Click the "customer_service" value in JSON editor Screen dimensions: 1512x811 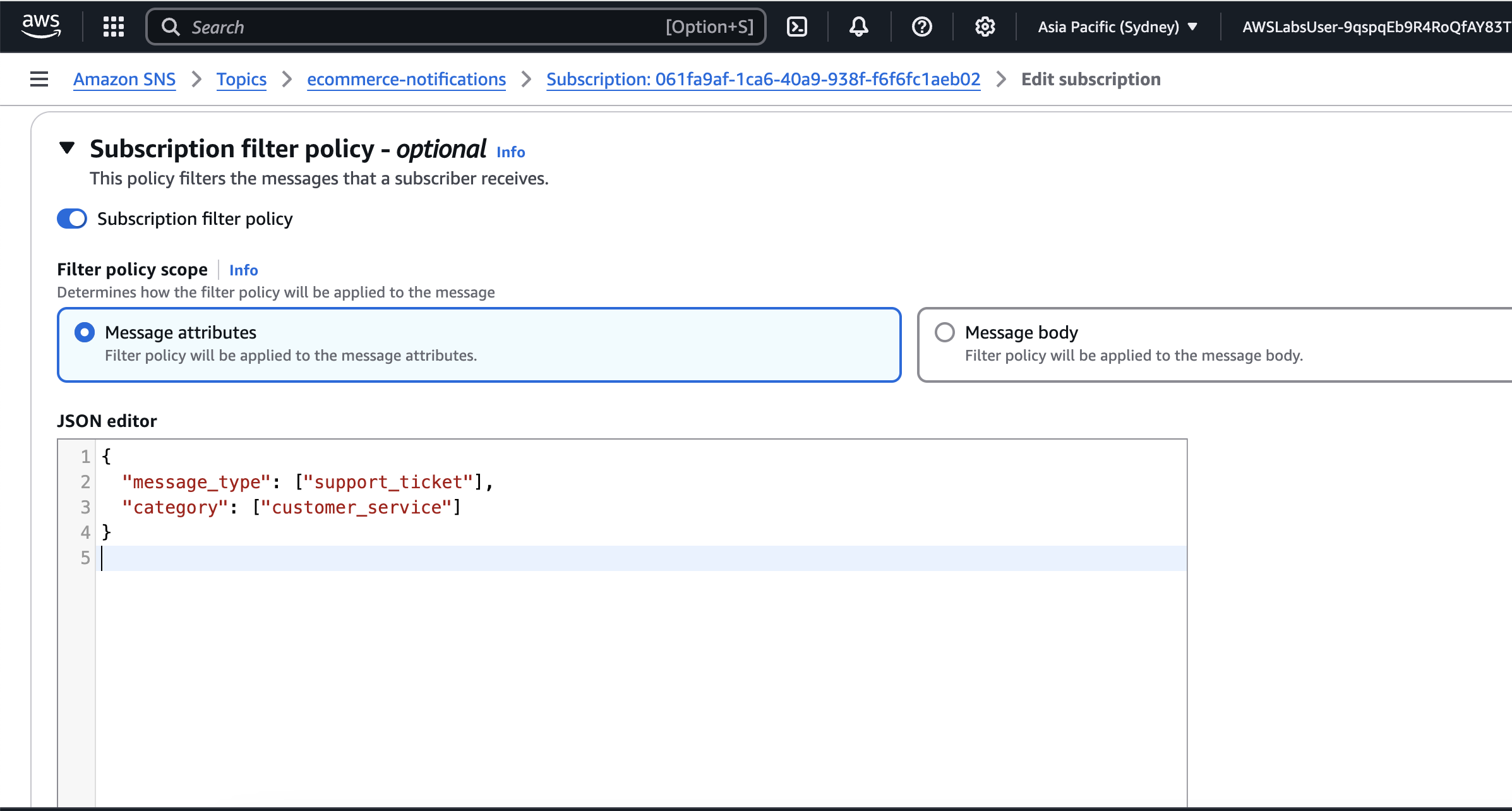tap(356, 507)
